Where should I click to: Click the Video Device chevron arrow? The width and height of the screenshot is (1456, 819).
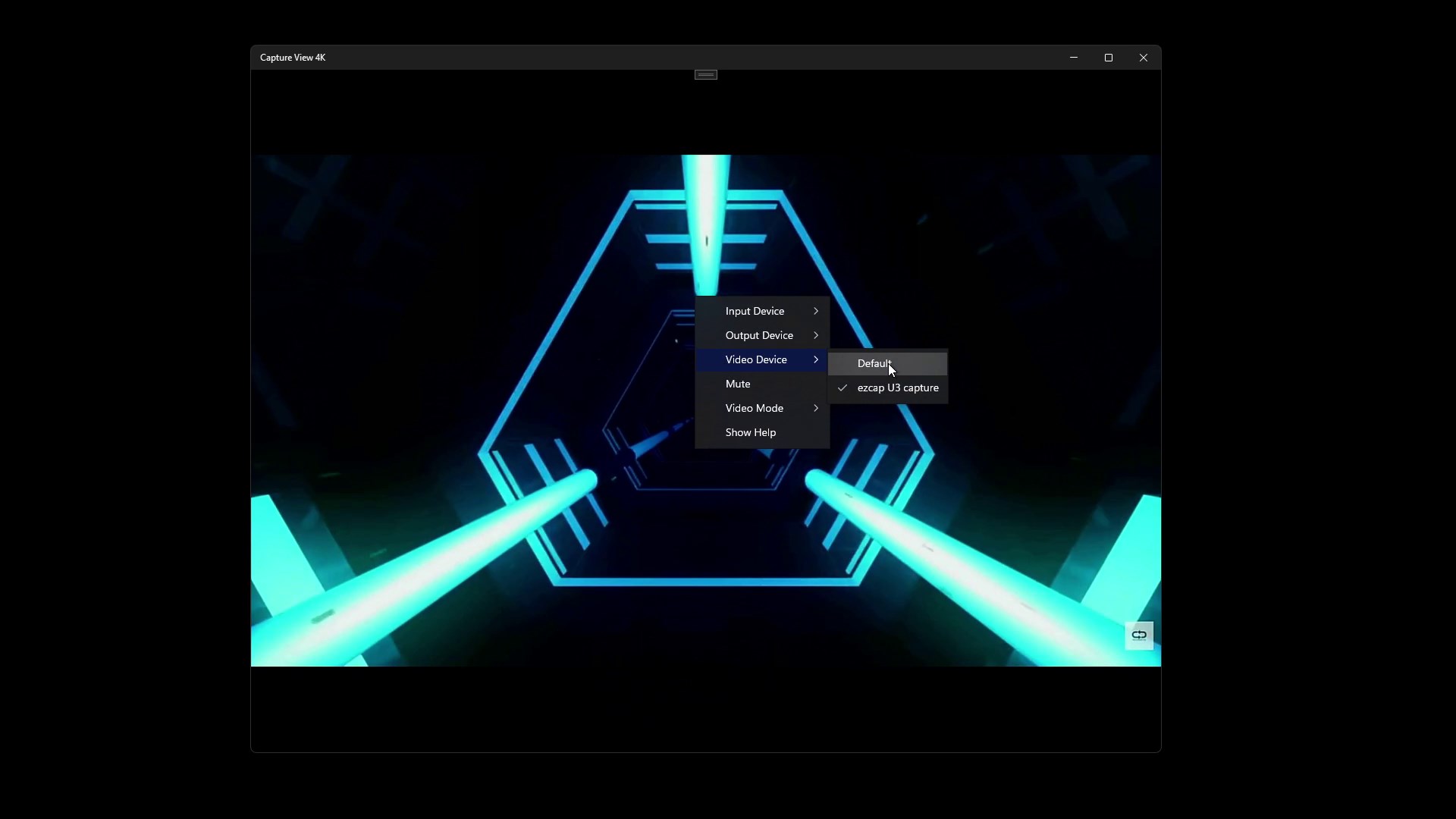pos(816,360)
